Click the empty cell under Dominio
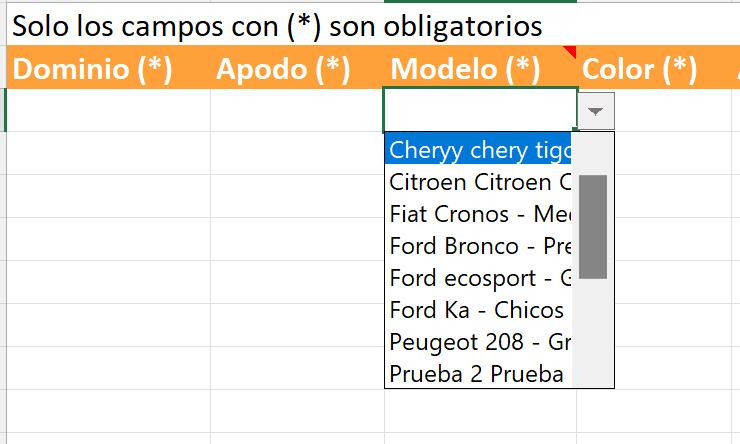The height and width of the screenshot is (444, 740). [x=108, y=110]
